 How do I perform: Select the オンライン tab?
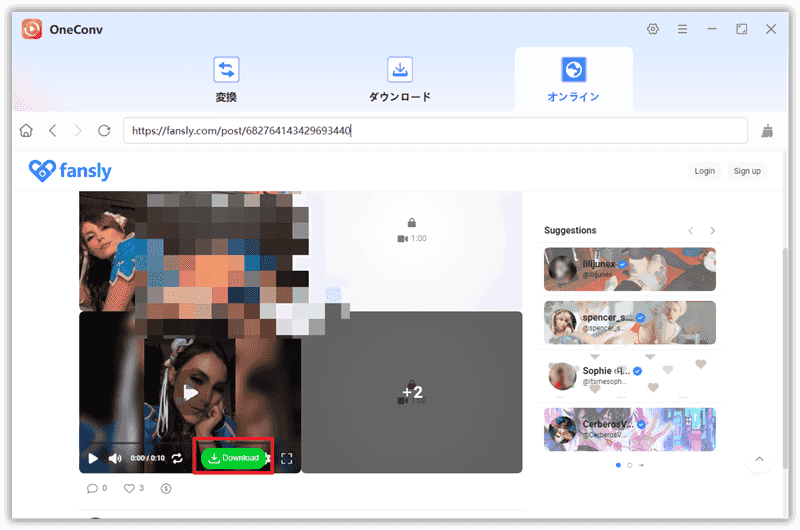click(x=573, y=80)
